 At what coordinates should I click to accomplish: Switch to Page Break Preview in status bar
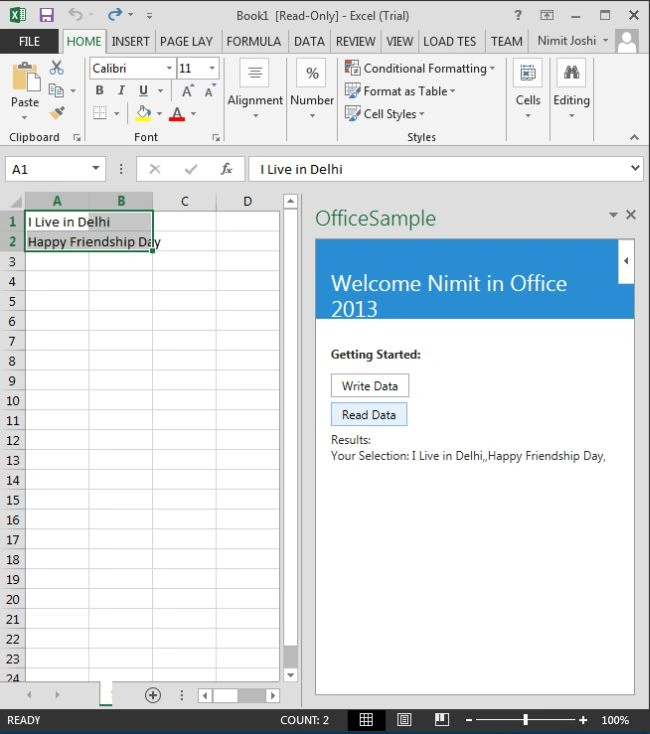click(441, 719)
